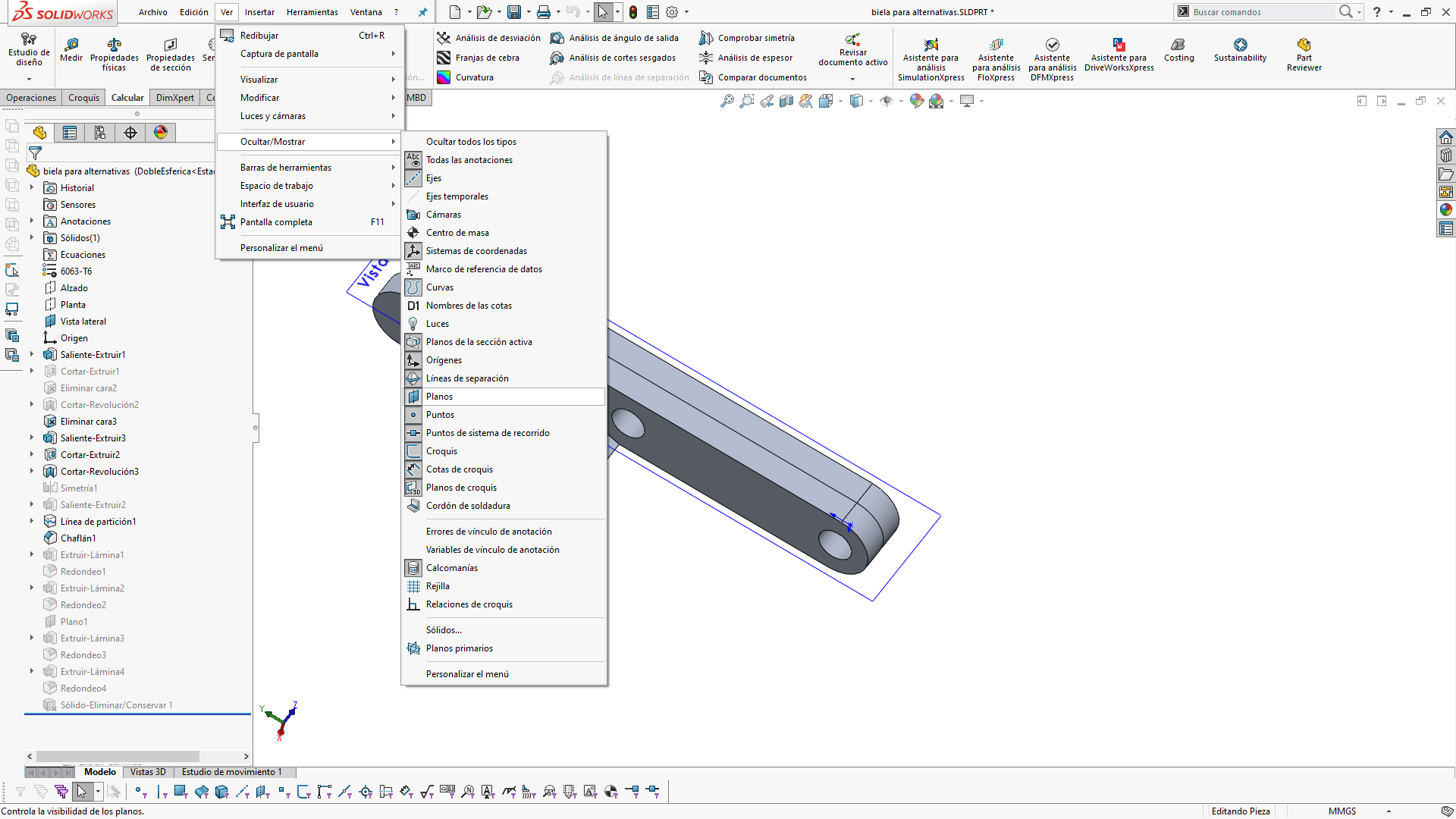Click the Buscar comandos search field
This screenshot has height=819, width=1456.
coord(1259,12)
